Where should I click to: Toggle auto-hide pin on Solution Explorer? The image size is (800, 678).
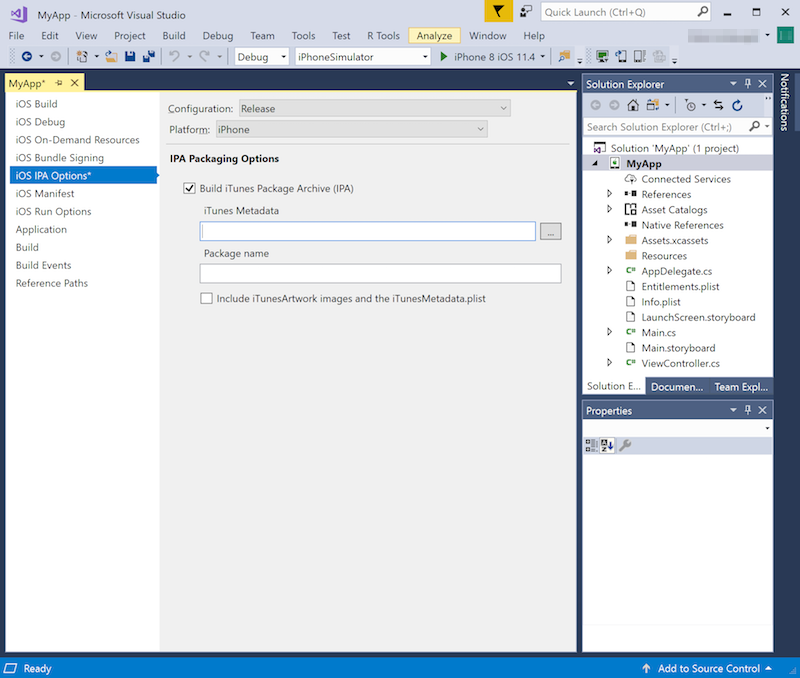point(750,83)
